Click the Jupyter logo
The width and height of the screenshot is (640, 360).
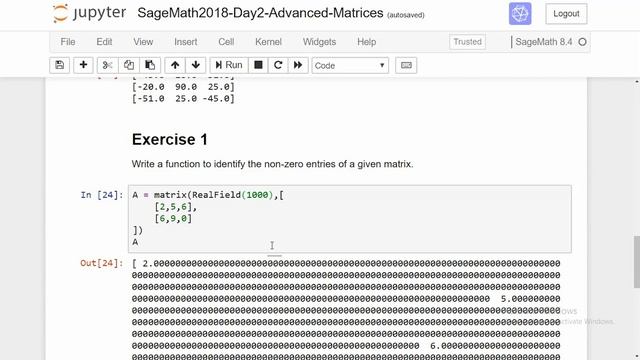[x=89, y=13]
